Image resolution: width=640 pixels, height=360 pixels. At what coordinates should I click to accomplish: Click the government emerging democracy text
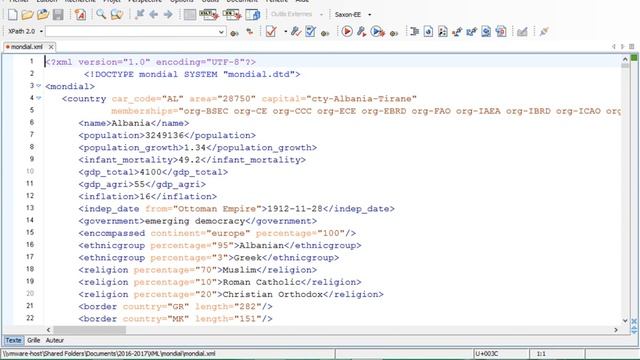195,221
